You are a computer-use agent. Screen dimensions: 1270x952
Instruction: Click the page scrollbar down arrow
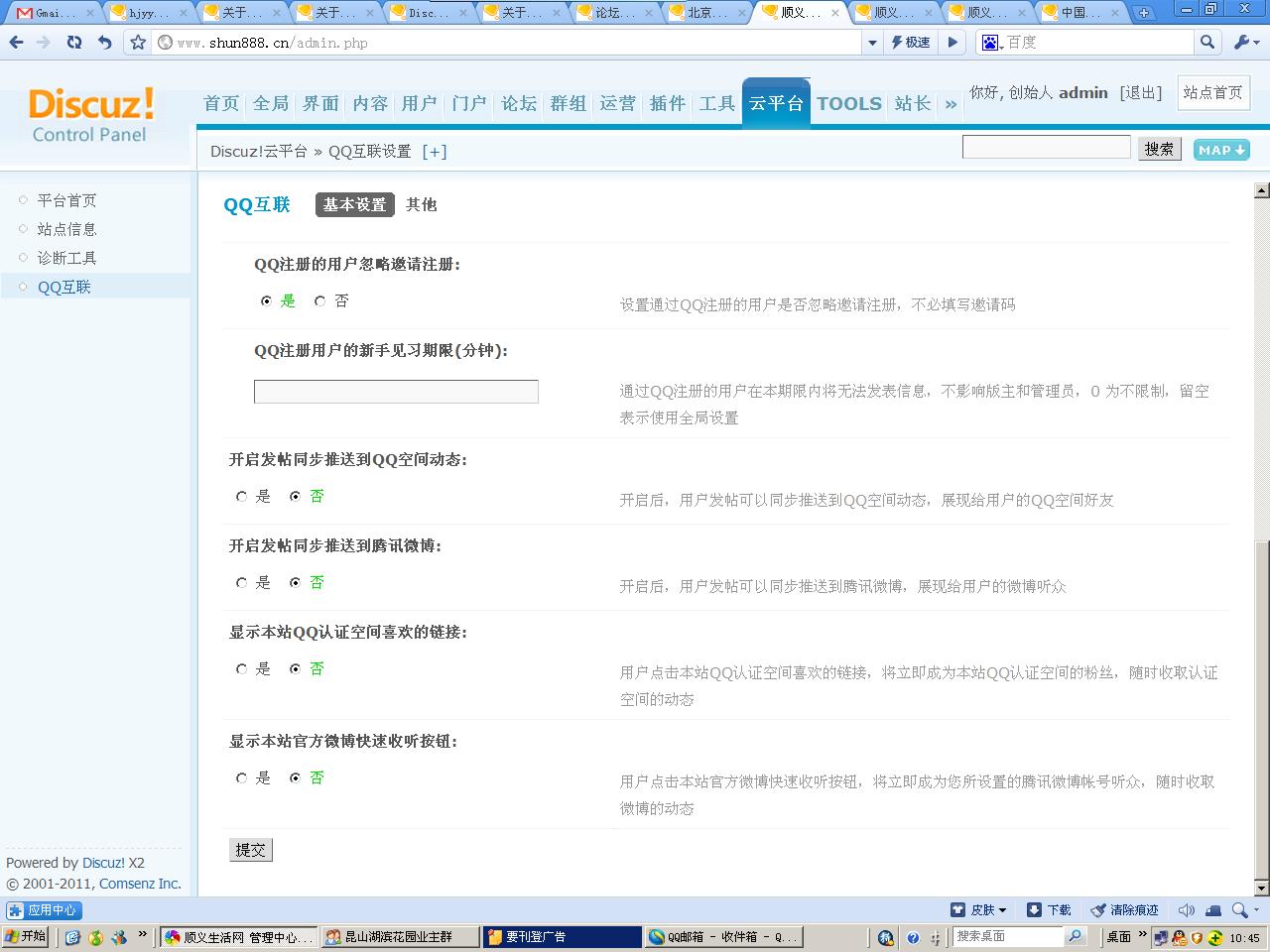[1261, 888]
